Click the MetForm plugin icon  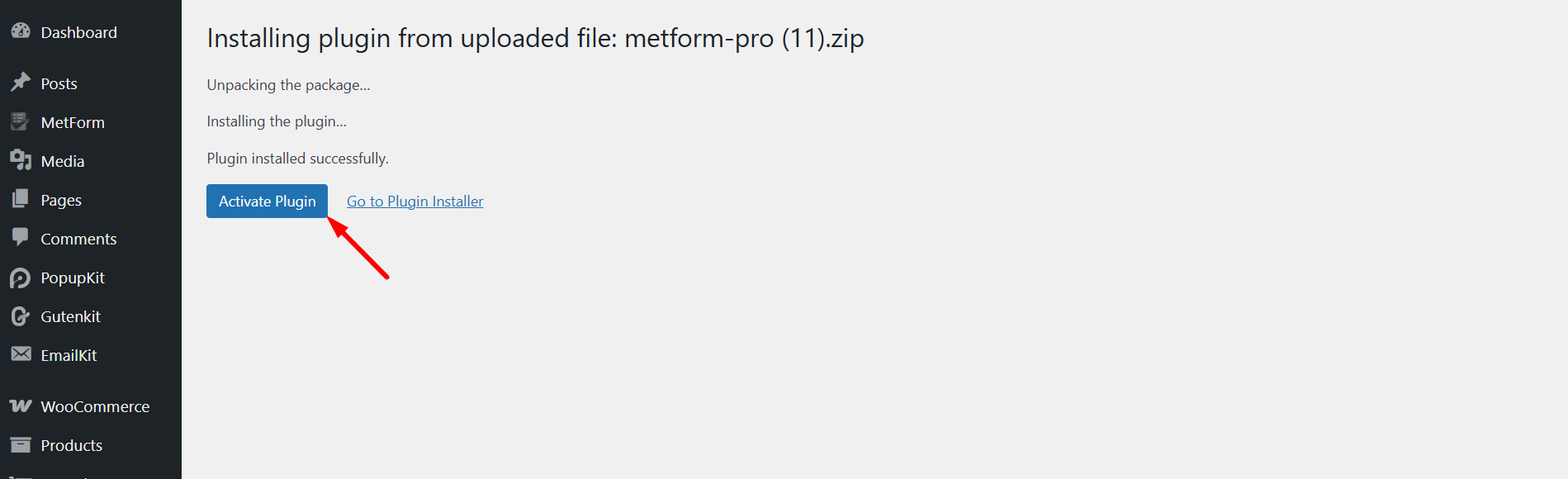[20, 121]
